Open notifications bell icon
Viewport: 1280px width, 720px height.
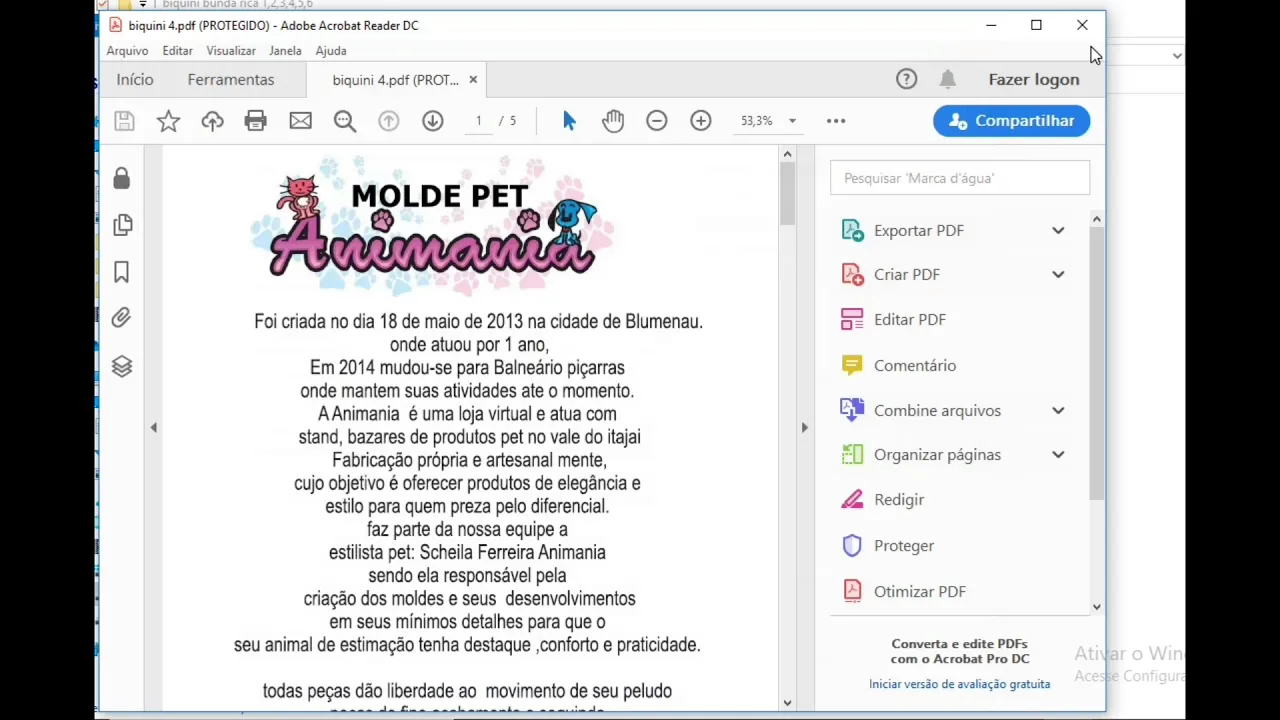click(948, 79)
